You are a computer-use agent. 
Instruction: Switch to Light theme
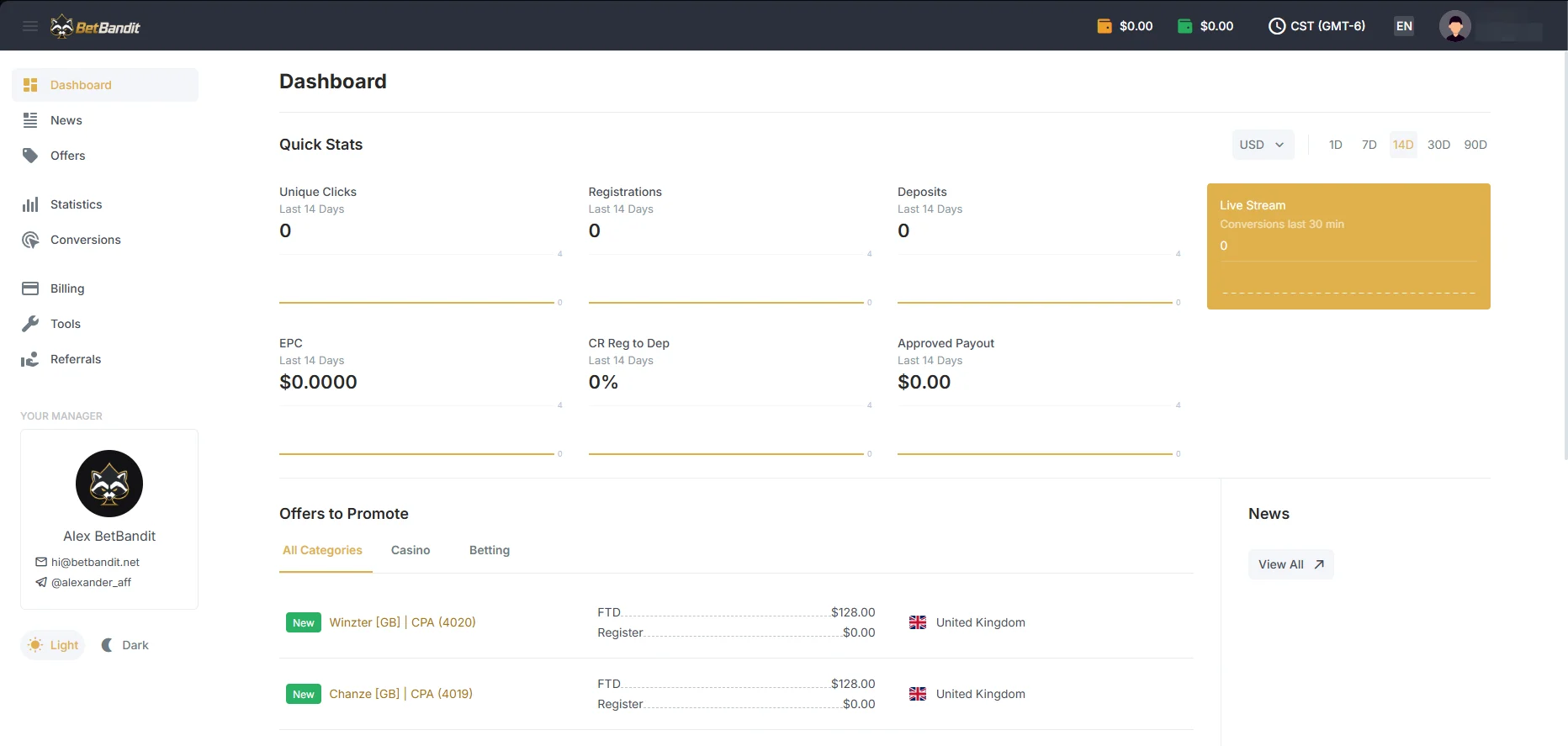53,645
